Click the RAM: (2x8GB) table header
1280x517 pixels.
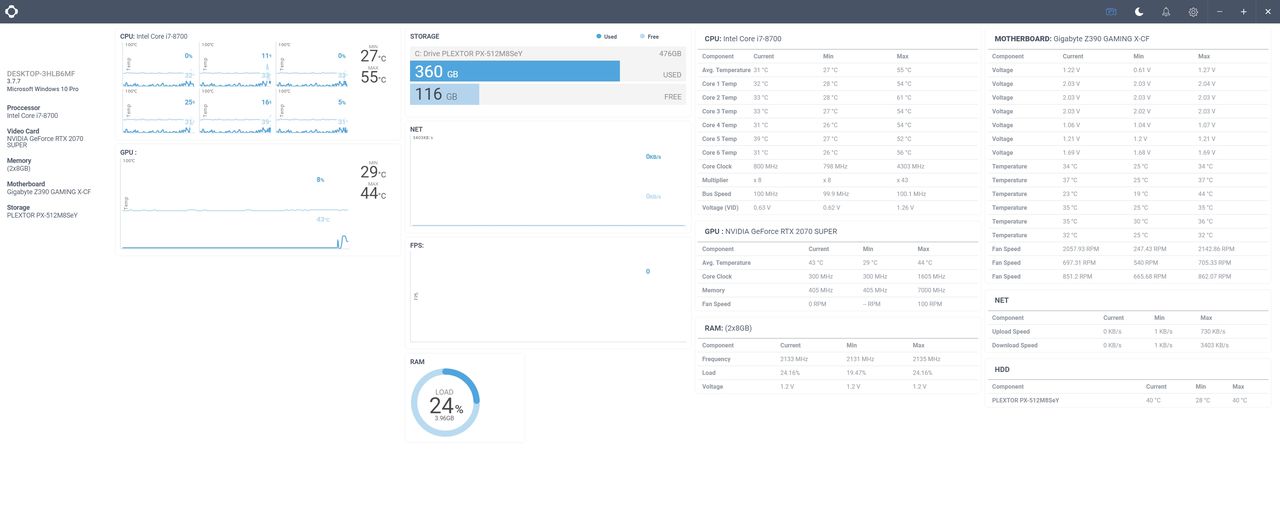tap(728, 327)
